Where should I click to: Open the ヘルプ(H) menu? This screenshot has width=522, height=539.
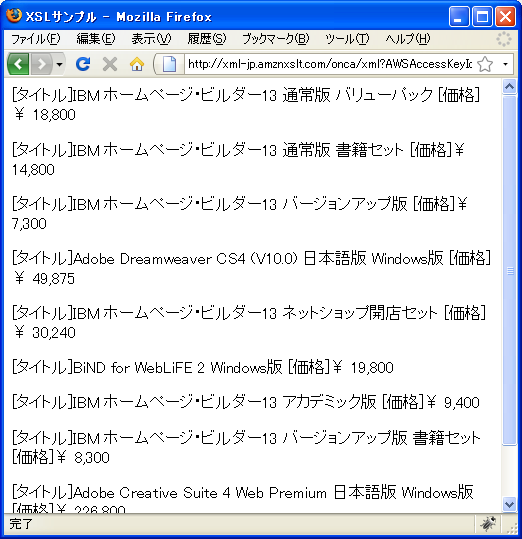click(408, 39)
